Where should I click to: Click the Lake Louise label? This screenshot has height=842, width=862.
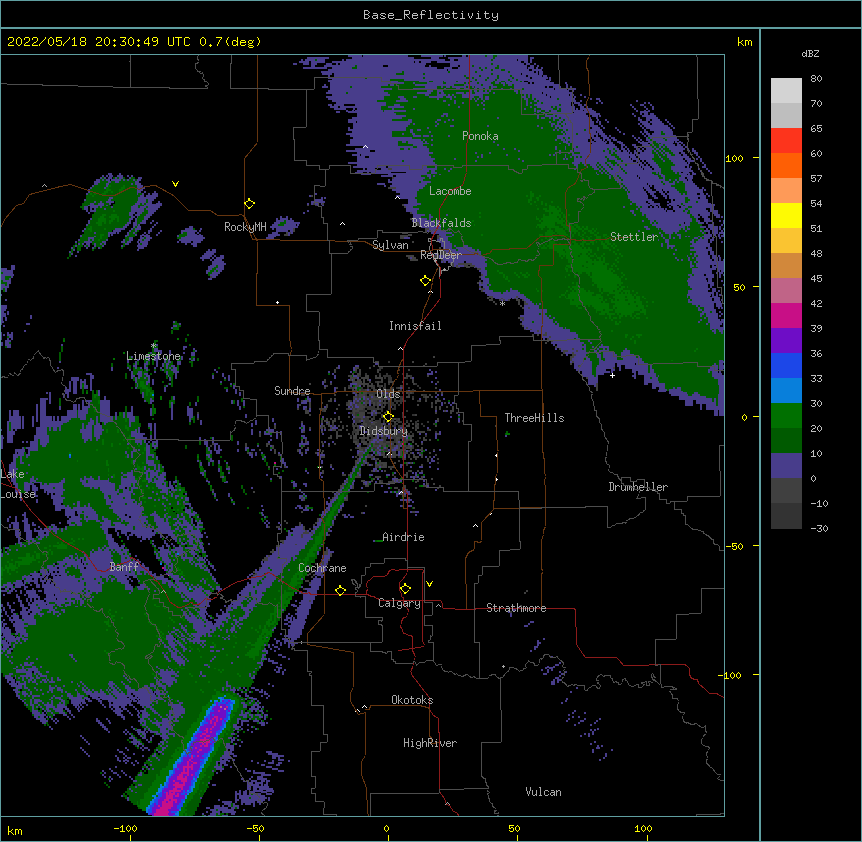pos(18,484)
